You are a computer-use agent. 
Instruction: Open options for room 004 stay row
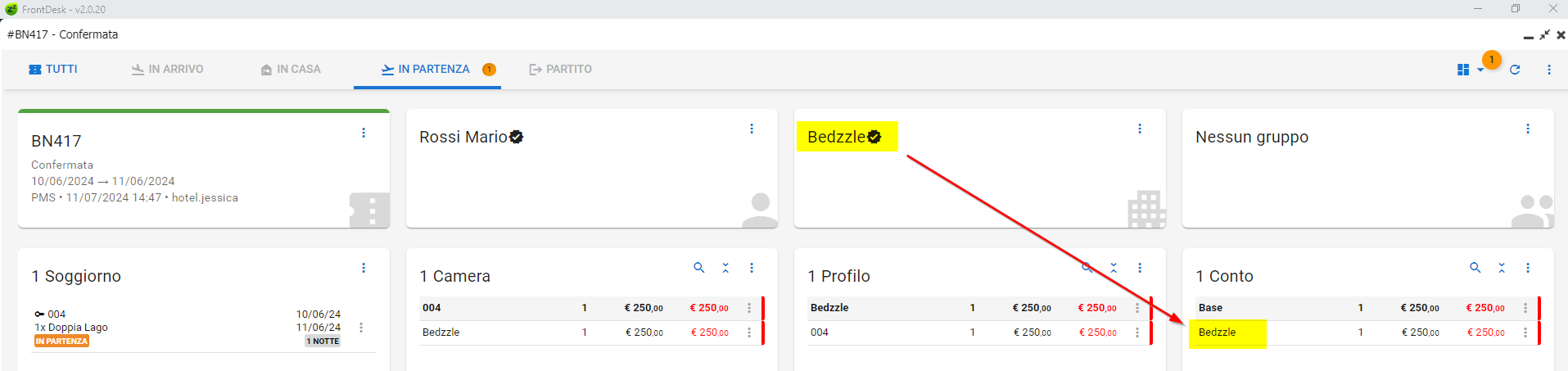tap(361, 328)
